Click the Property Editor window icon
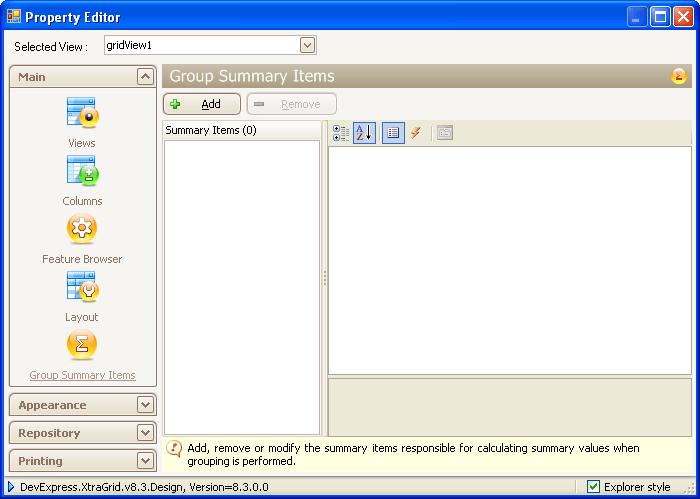The height and width of the screenshot is (499, 700). pyautogui.click(x=14, y=17)
